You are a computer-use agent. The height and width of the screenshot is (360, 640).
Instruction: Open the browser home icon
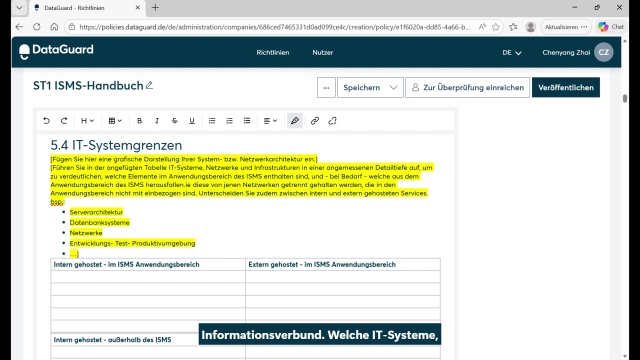point(54,27)
